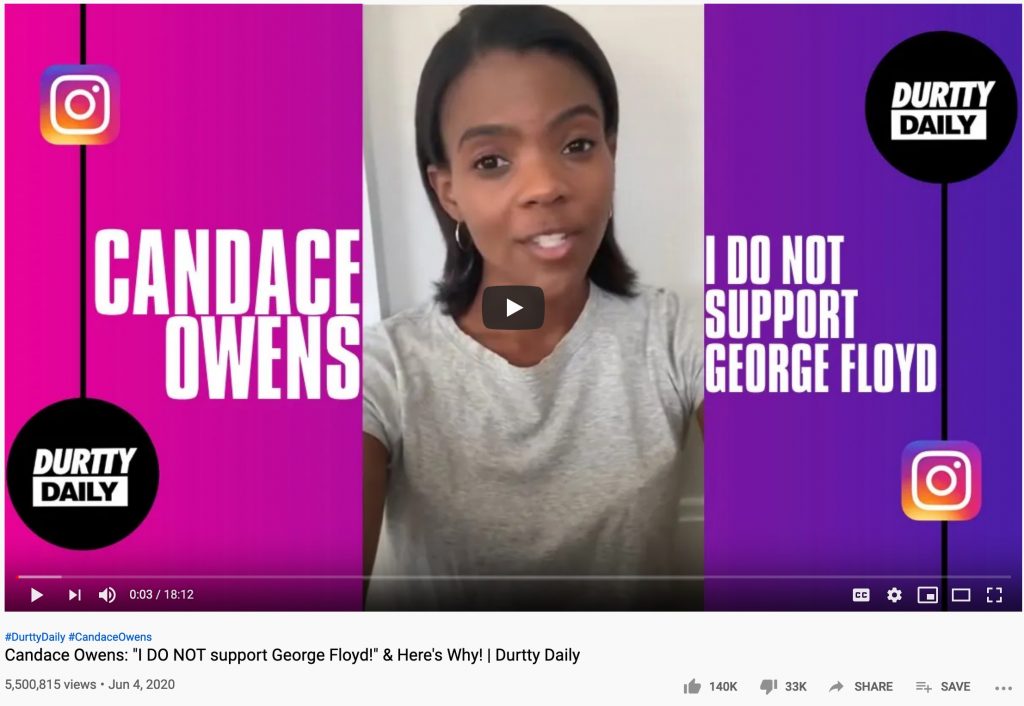Image resolution: width=1024 pixels, height=706 pixels.
Task: Open the #DurttyDaily hashtag link
Action: 35,637
